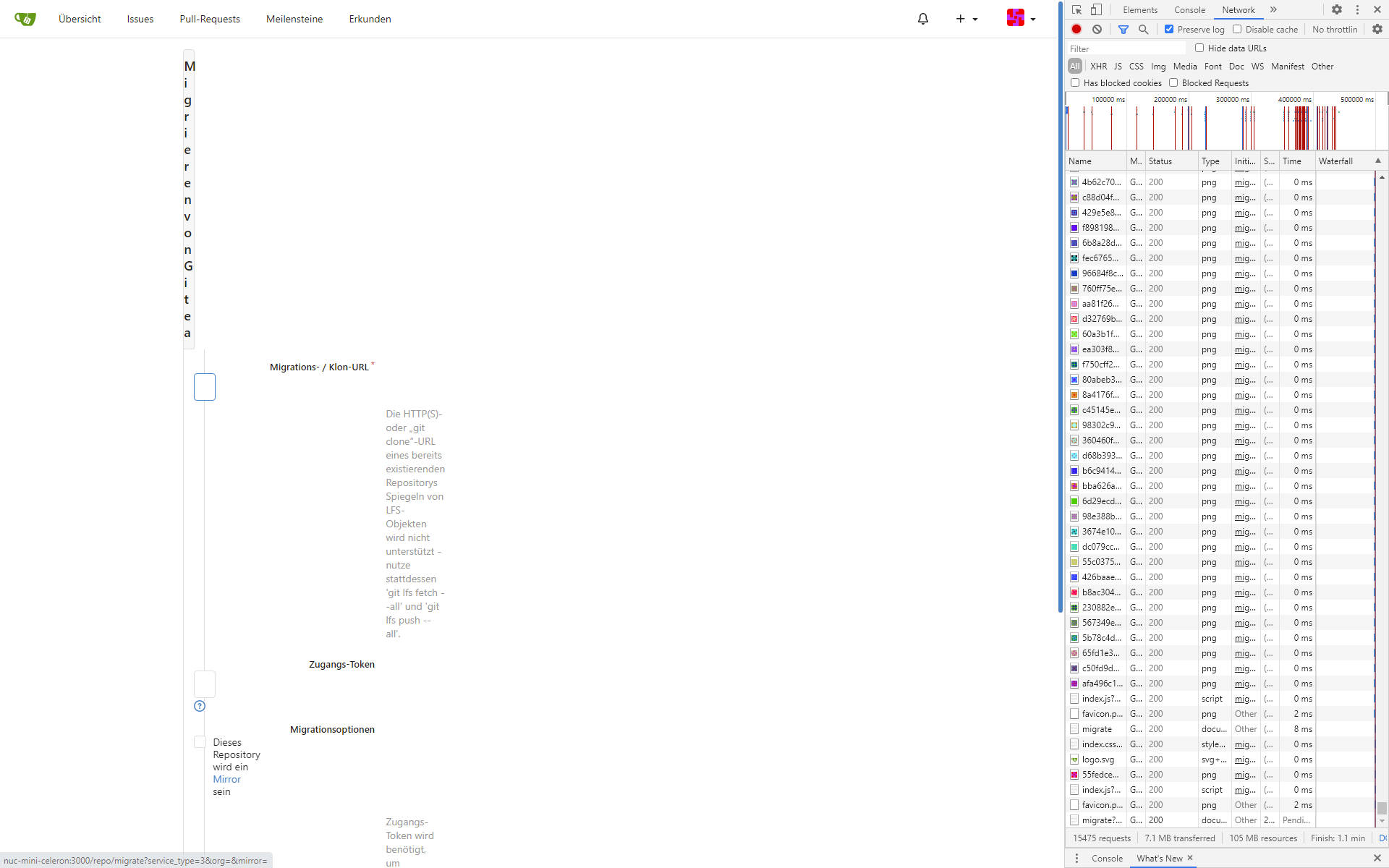Follow the Mirror link
The height and width of the screenshot is (868, 1389).
(x=226, y=779)
